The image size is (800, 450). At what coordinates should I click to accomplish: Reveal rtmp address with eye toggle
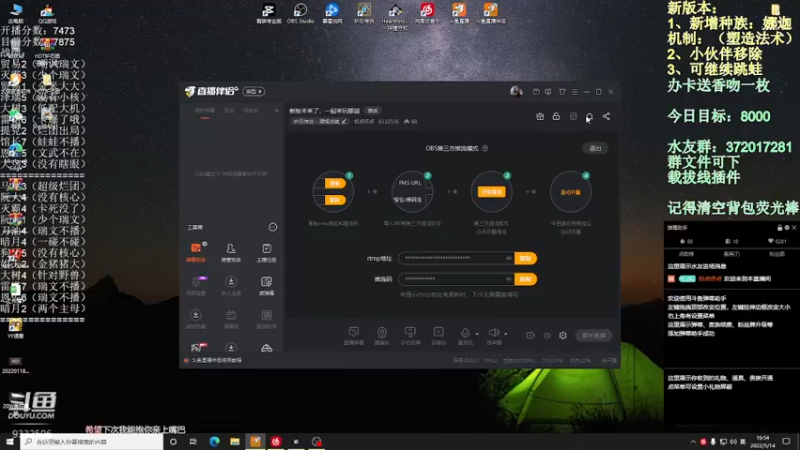pos(509,258)
